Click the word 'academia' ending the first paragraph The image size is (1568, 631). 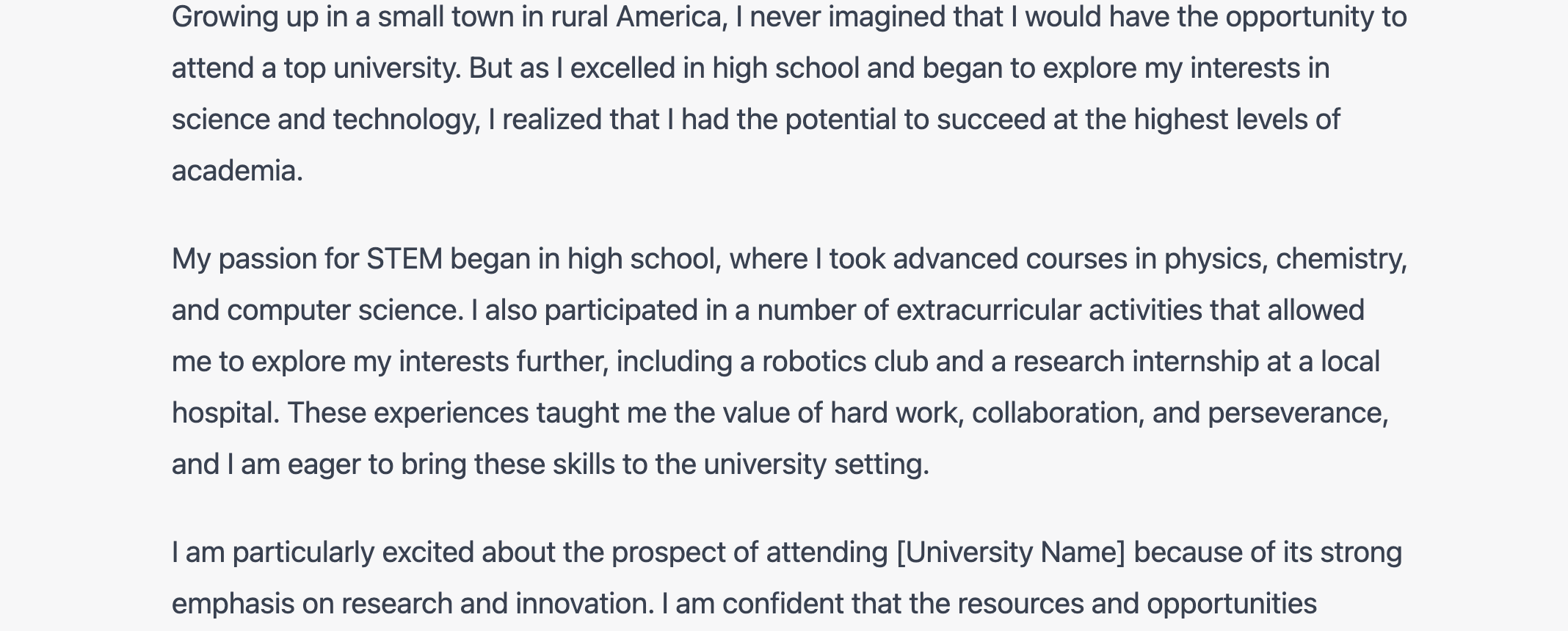[234, 171]
